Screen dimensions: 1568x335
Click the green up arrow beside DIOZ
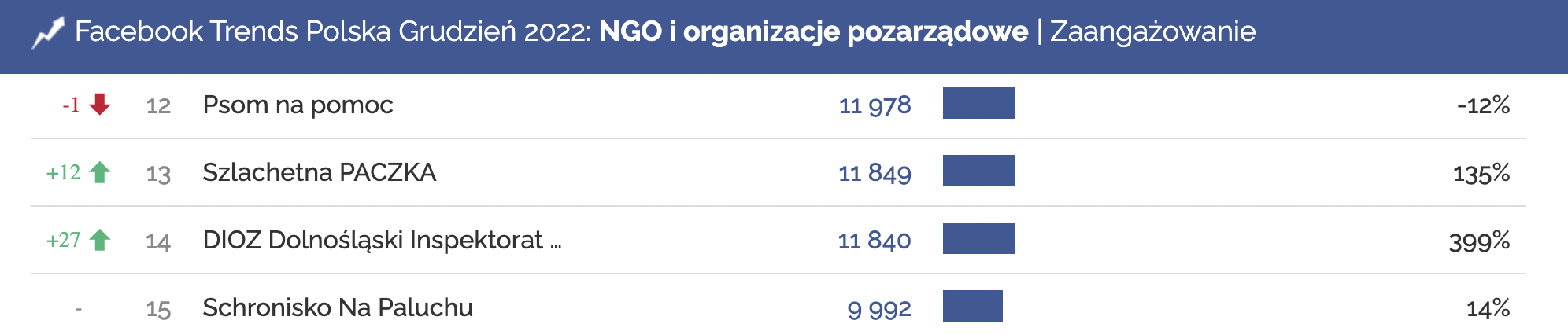point(100,240)
